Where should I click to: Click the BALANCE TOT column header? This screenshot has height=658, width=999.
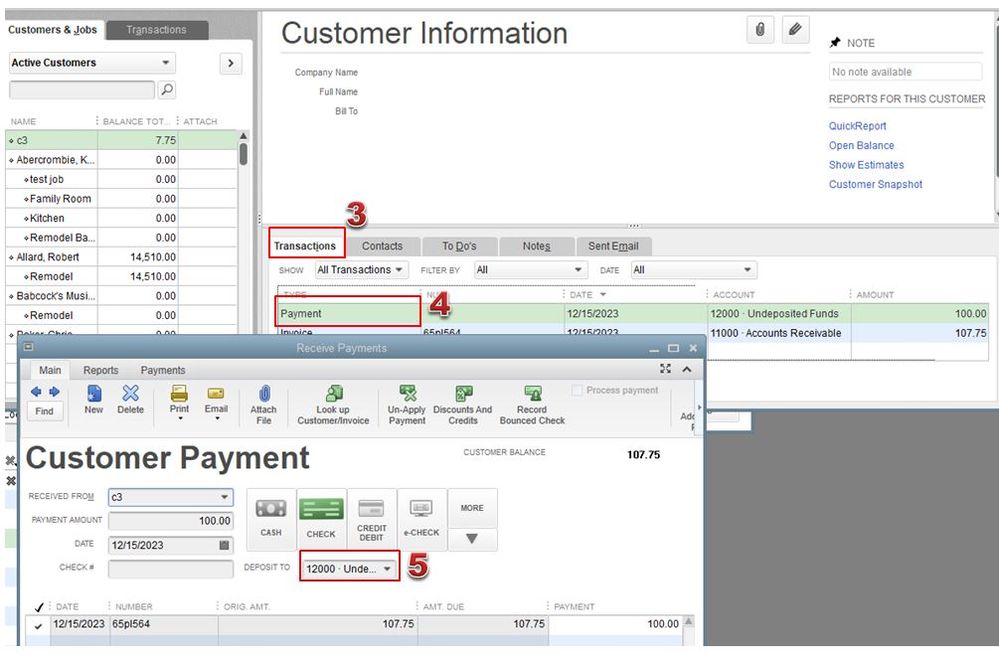(135, 121)
